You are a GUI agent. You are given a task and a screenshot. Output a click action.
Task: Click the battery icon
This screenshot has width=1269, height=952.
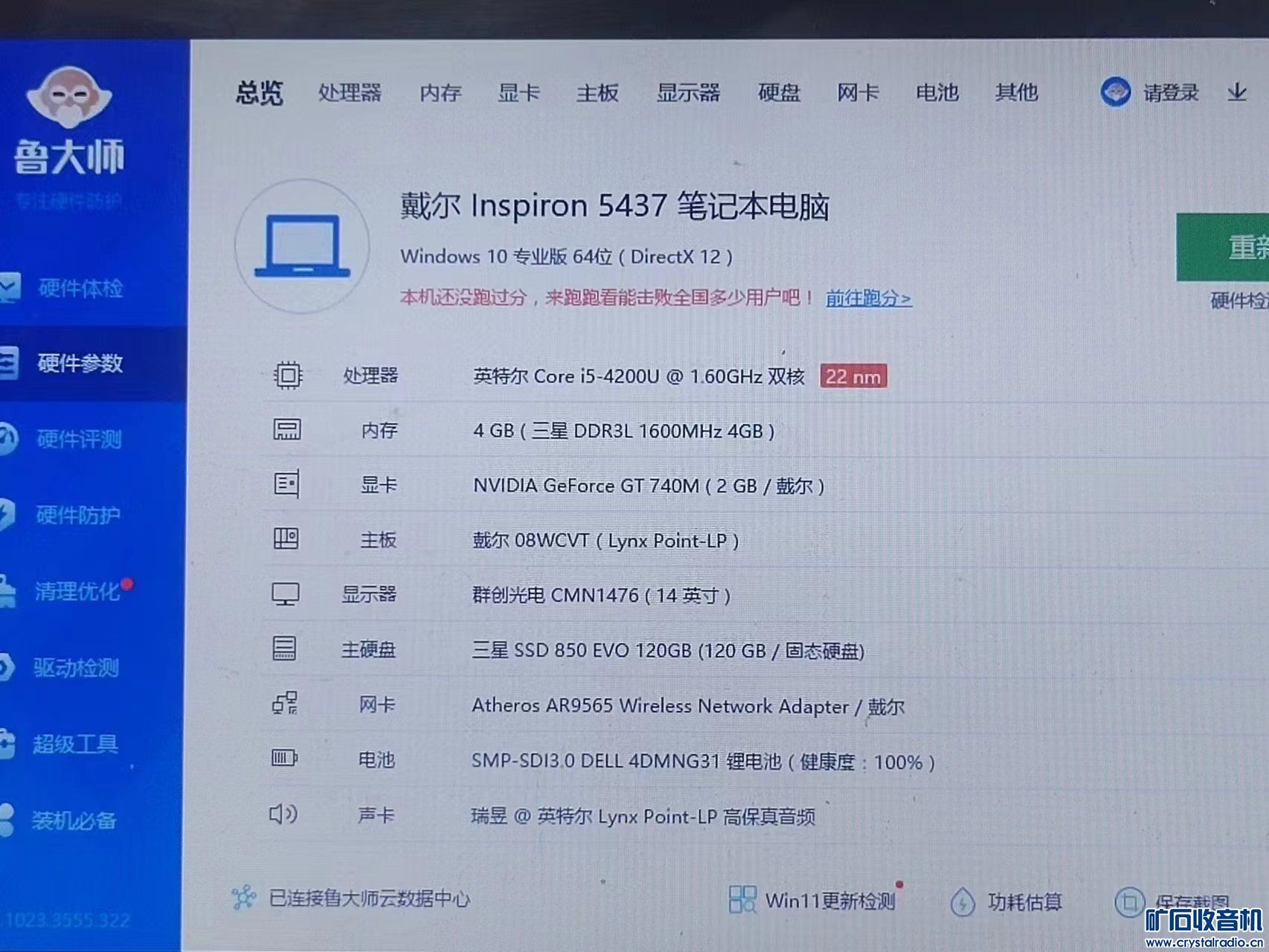click(284, 758)
